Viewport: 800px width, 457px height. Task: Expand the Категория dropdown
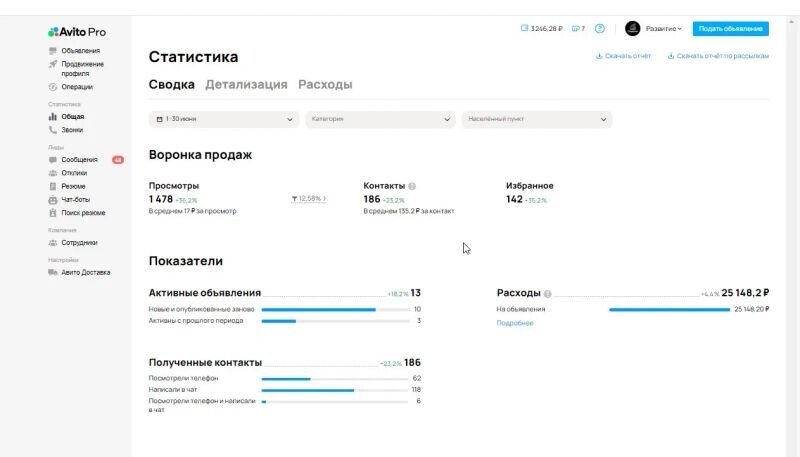click(x=380, y=119)
